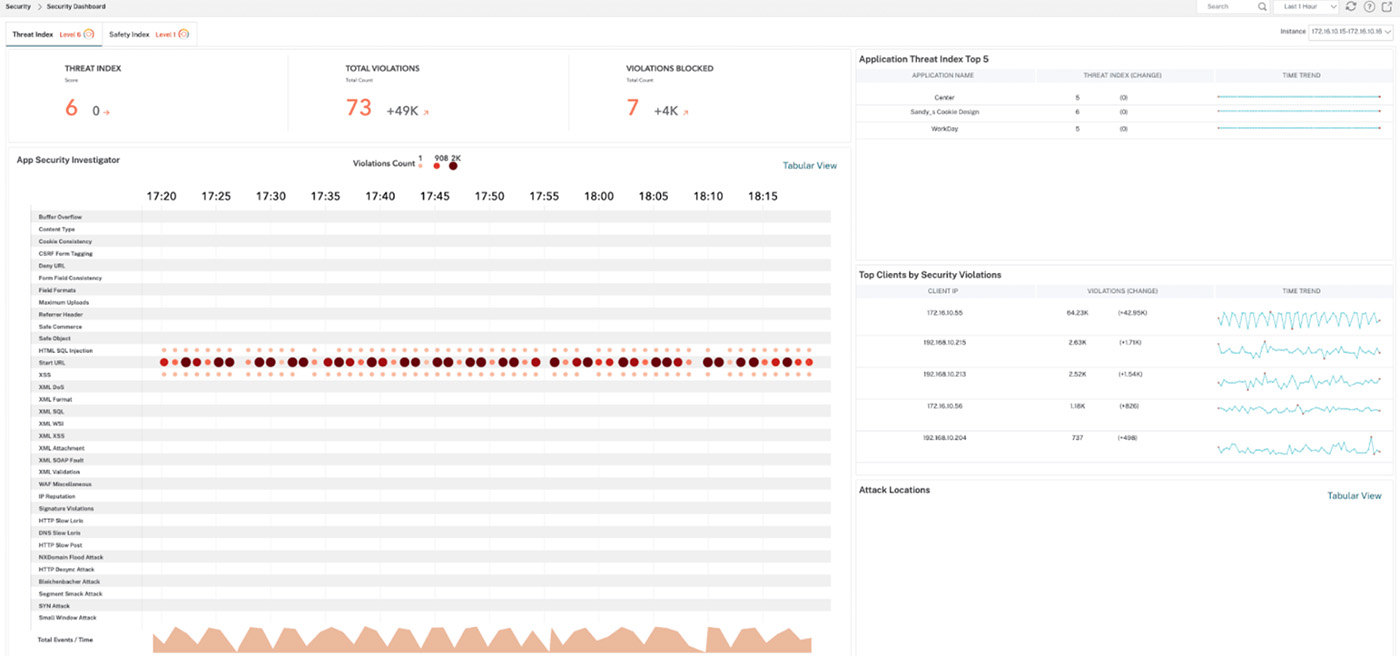Click the Start URL row label

(x=52, y=363)
